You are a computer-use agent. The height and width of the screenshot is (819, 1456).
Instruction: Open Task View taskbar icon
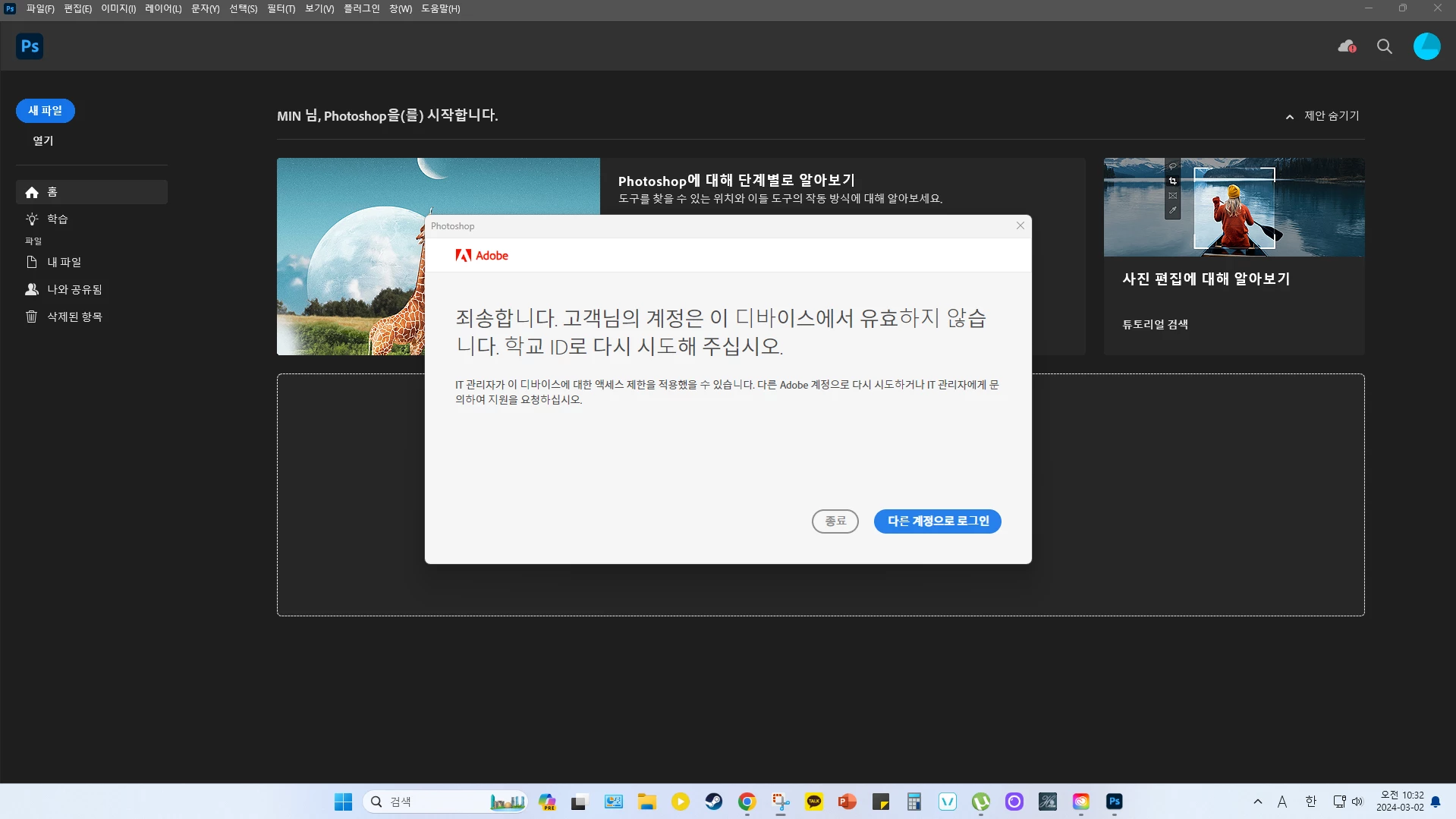[580, 802]
